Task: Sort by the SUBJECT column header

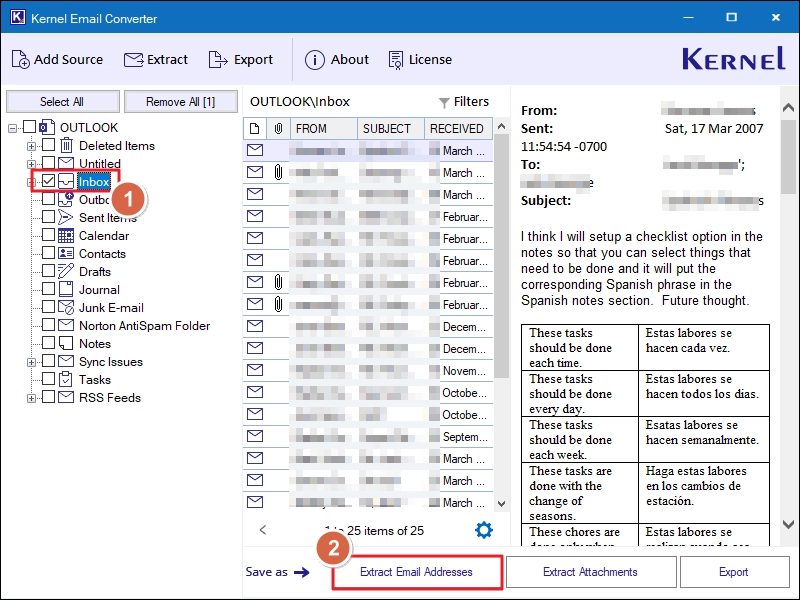Action: click(x=391, y=129)
